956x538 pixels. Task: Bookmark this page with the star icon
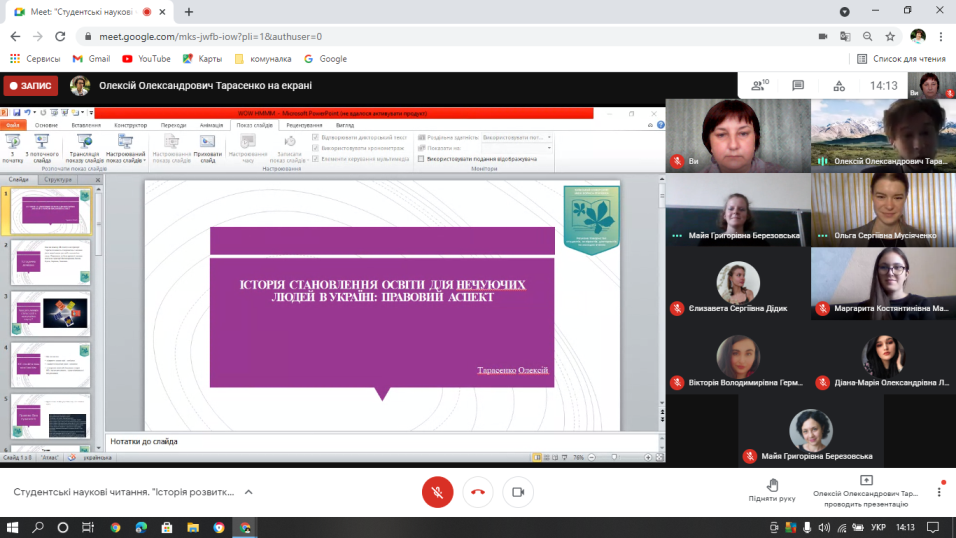point(889,36)
